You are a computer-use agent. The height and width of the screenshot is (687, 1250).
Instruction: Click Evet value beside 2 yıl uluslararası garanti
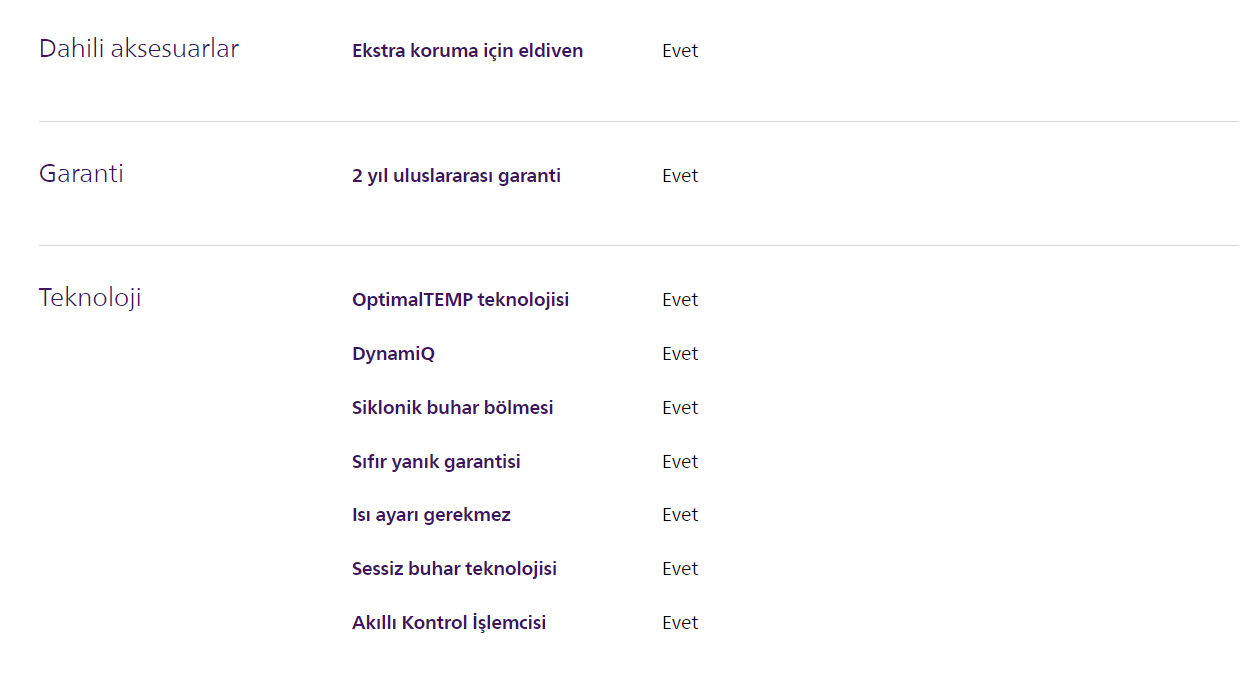tap(680, 176)
